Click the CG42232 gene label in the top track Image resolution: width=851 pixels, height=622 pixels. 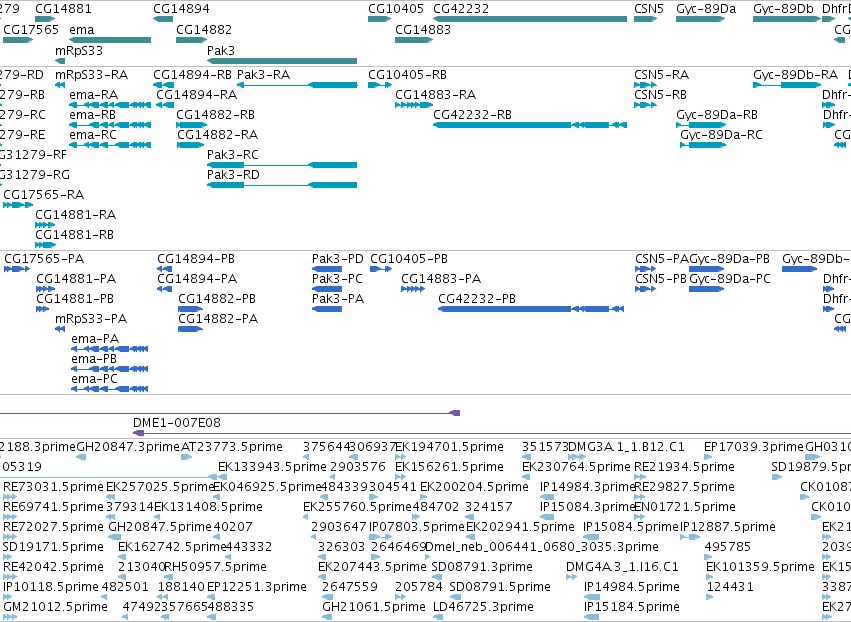[461, 9]
